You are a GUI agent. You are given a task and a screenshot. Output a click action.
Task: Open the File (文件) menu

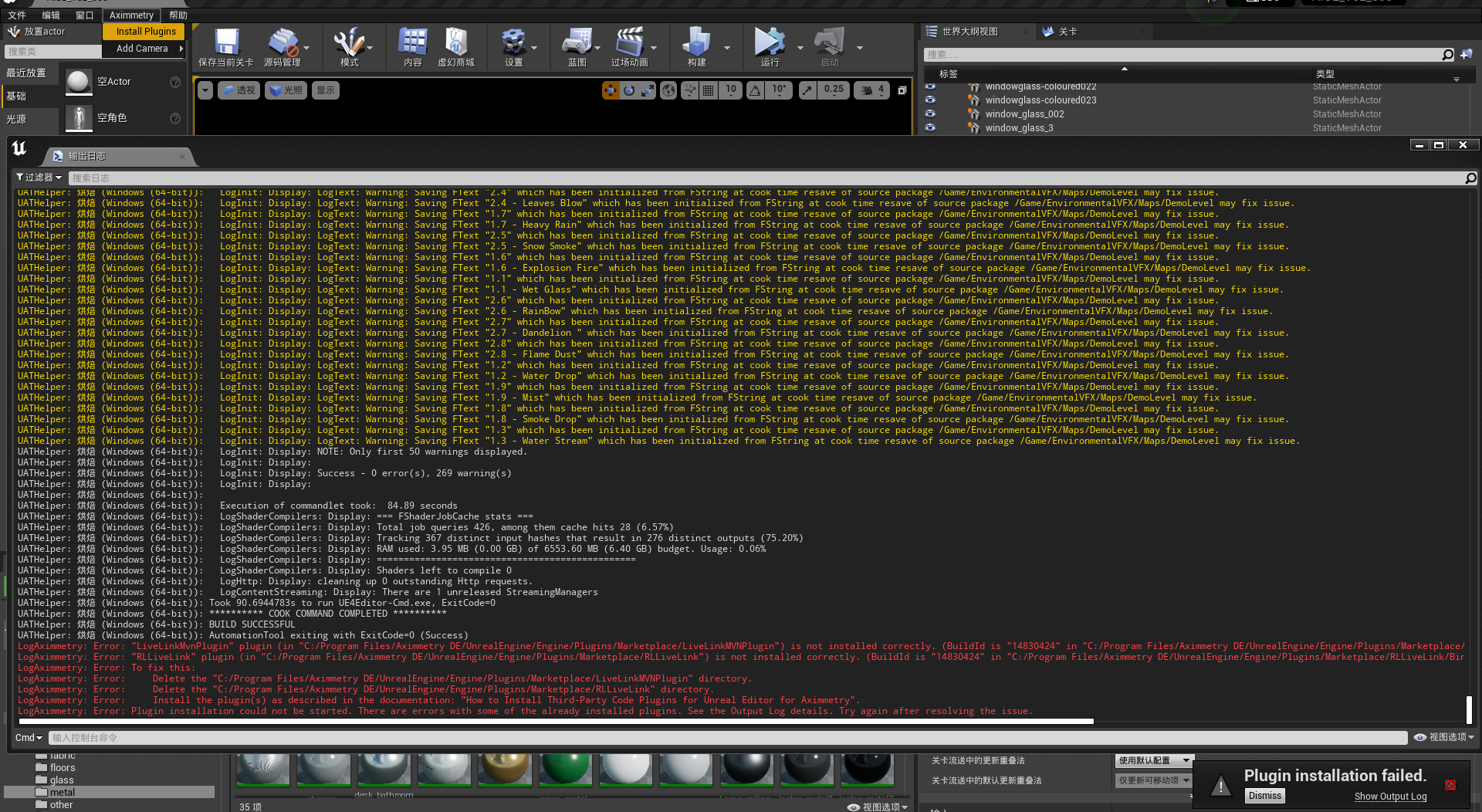click(x=17, y=15)
